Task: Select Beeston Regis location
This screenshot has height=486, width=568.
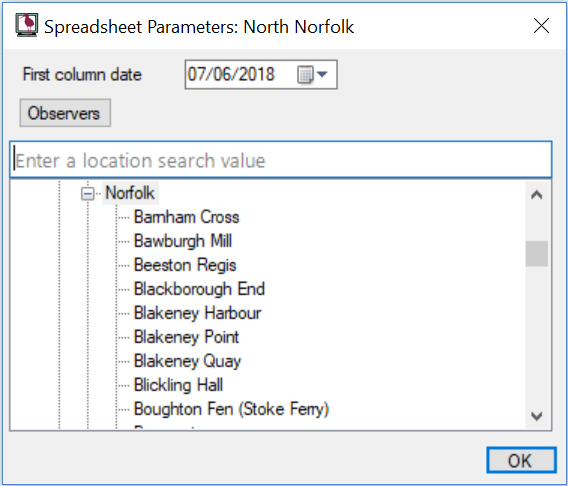Action: point(185,265)
